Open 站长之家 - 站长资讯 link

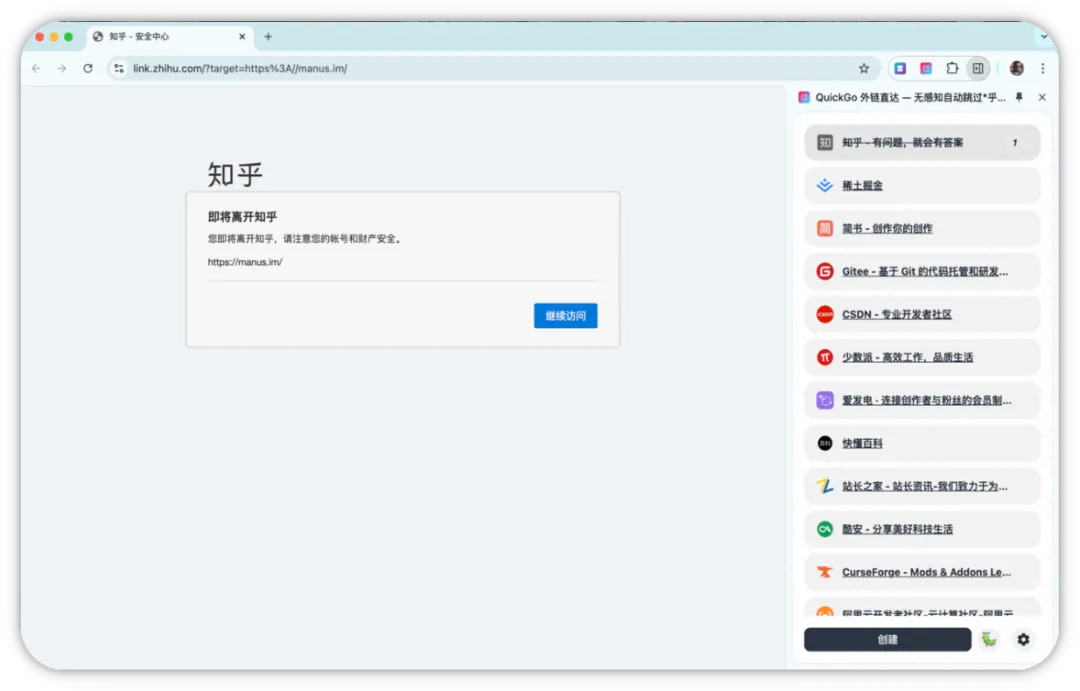tap(925, 486)
